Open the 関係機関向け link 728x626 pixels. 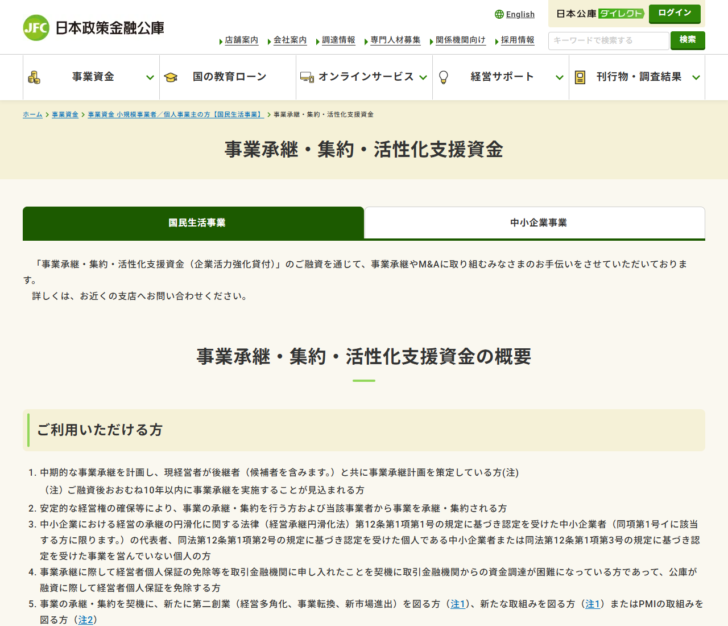(x=460, y=40)
